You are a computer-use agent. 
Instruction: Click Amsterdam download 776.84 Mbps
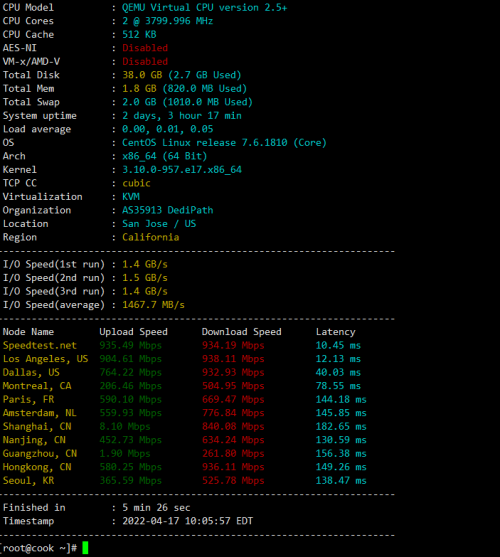233,412
